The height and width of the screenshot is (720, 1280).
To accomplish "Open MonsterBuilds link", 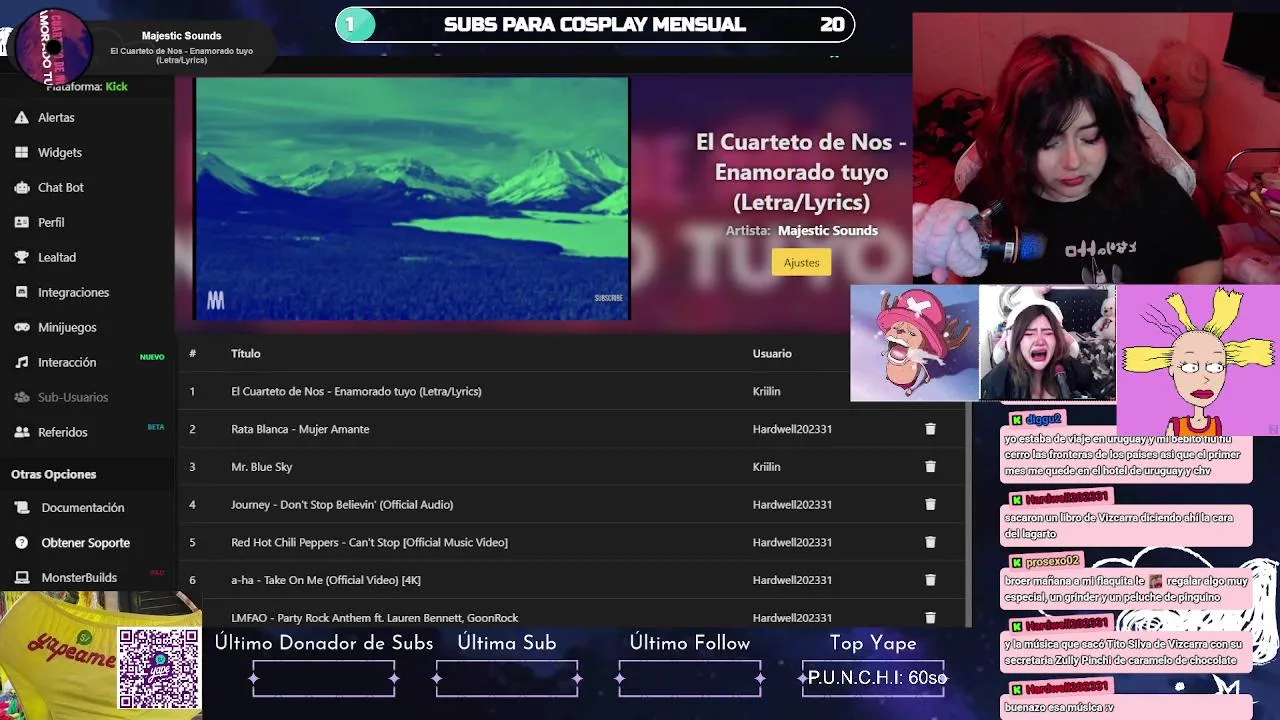I will (x=79, y=578).
